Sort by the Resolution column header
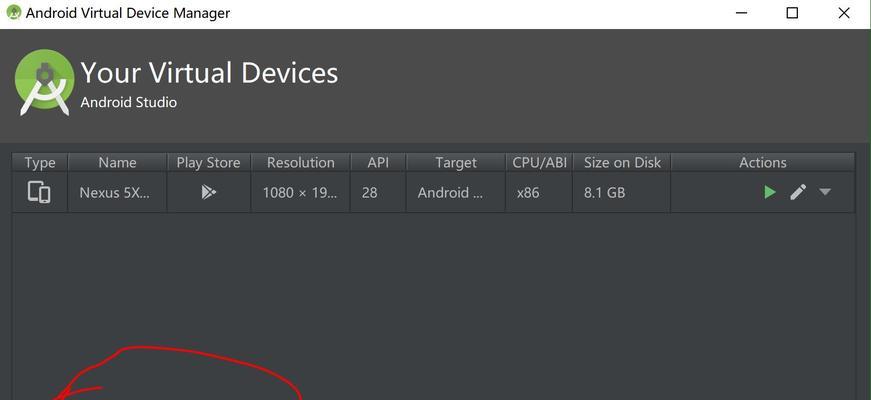The image size is (871, 400). point(301,163)
